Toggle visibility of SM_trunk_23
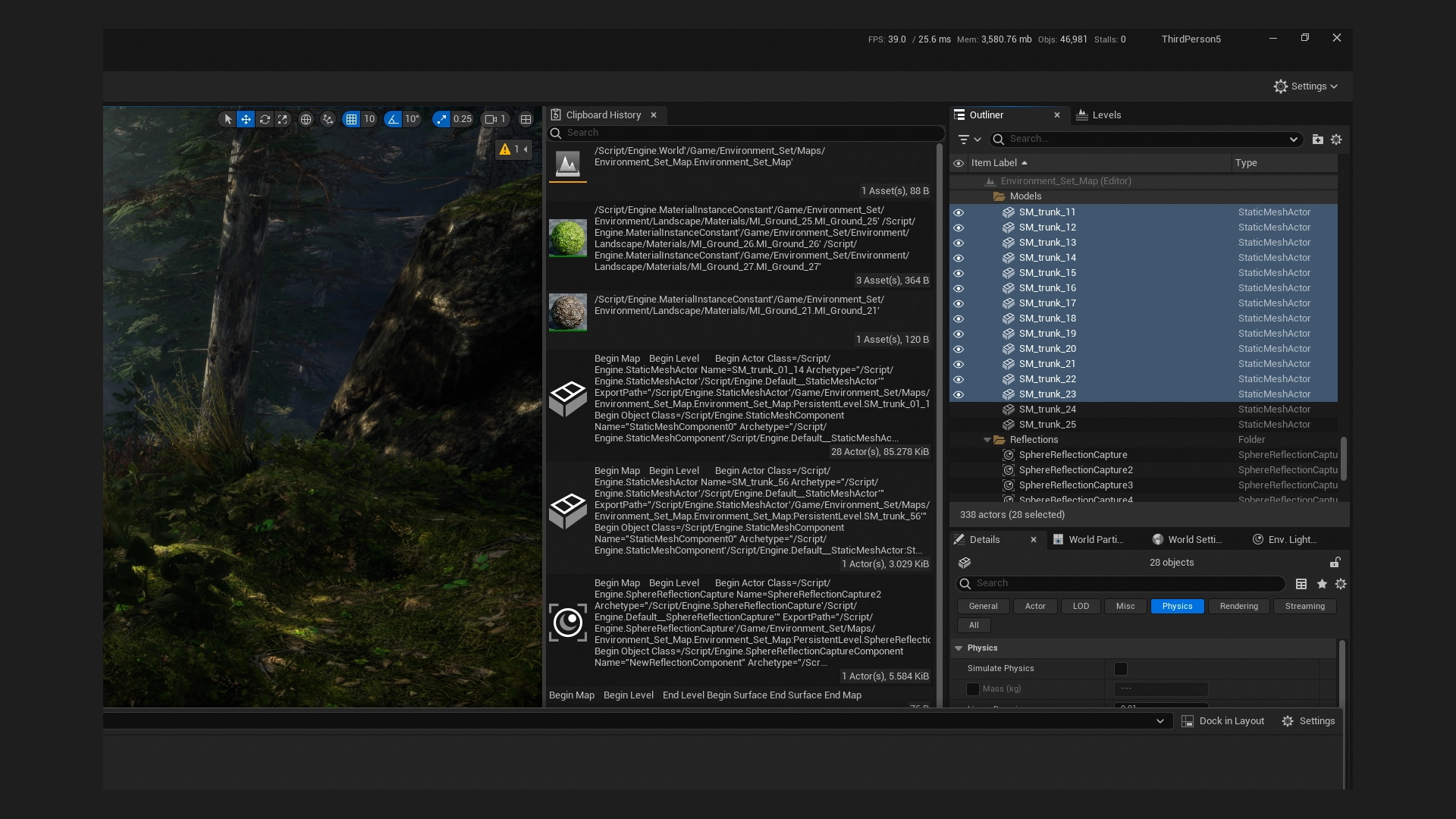This screenshot has height=819, width=1456. 959,395
